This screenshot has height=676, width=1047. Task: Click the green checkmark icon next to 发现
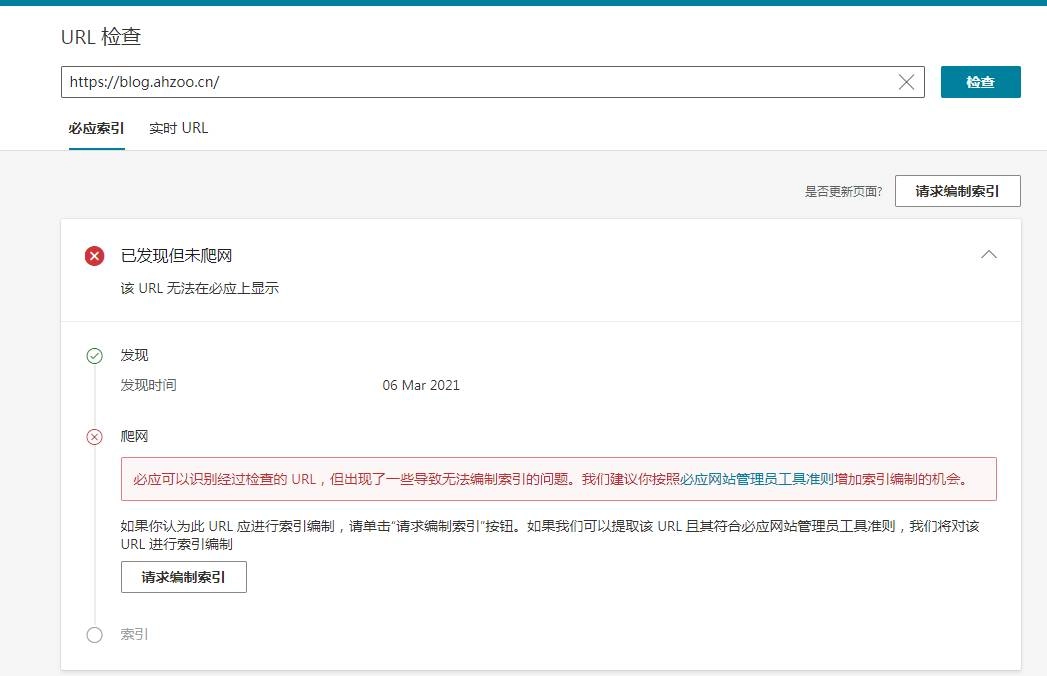tap(95, 355)
